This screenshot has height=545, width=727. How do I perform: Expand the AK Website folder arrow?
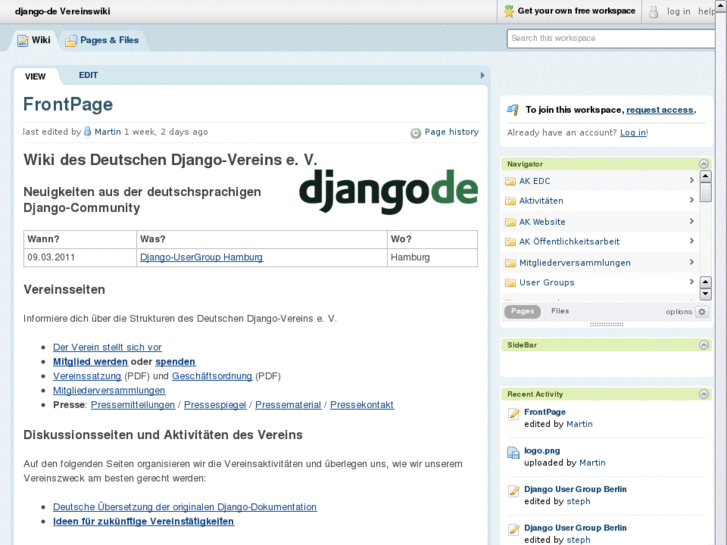[691, 221]
